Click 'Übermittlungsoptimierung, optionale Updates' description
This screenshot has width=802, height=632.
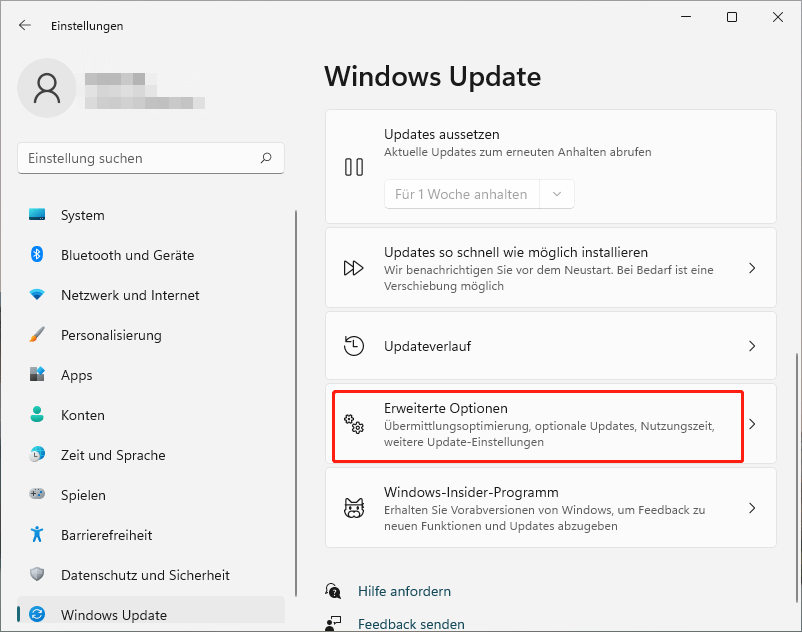(549, 434)
